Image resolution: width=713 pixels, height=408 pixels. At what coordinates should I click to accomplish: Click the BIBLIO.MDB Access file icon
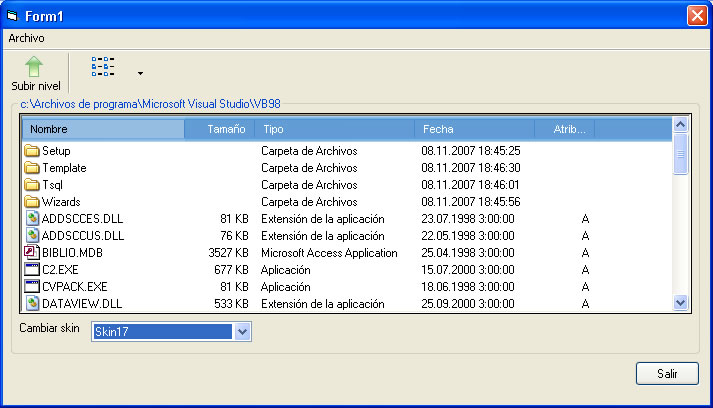pos(31,253)
